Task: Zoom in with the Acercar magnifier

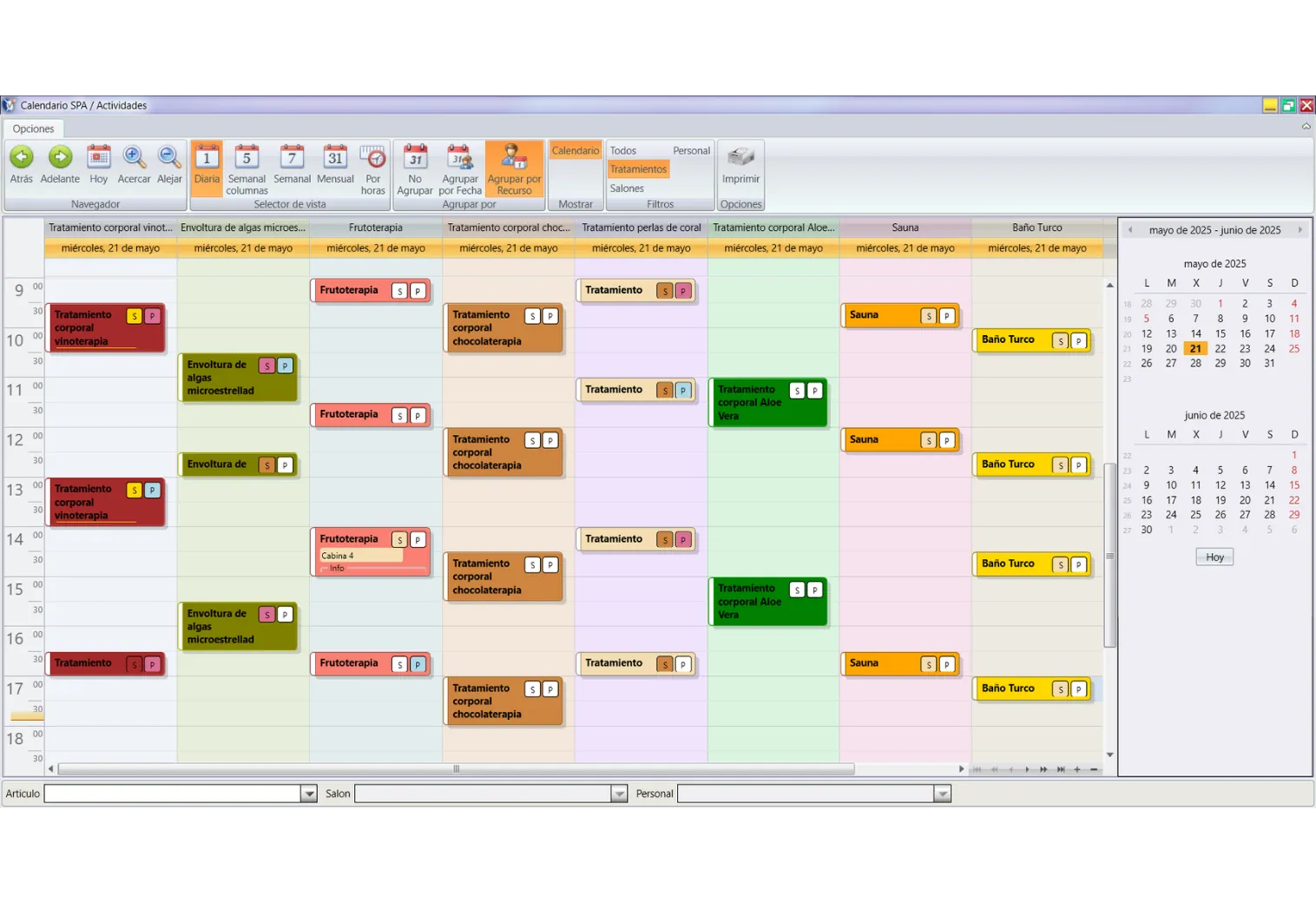Action: click(134, 158)
